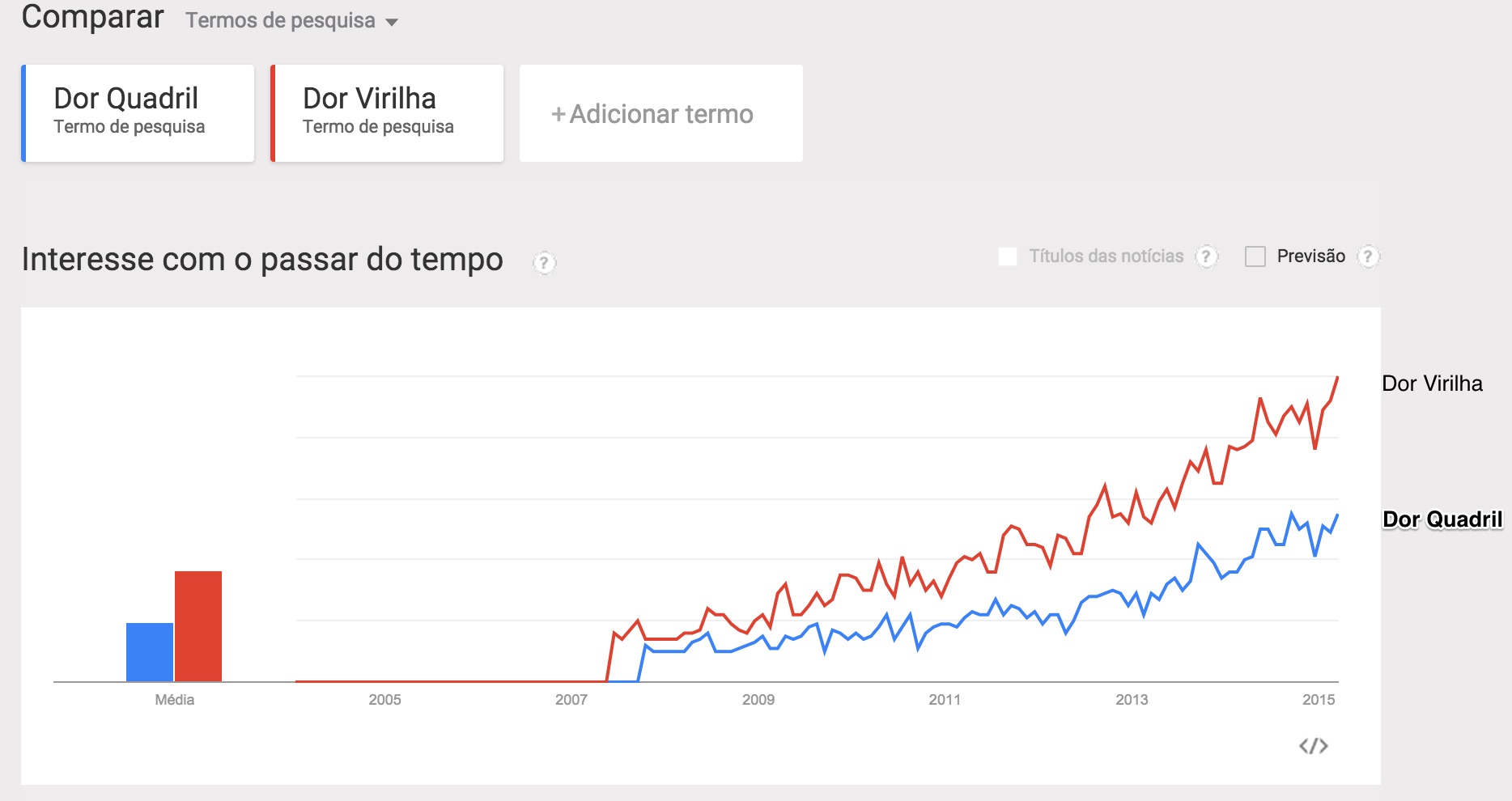Click the red color stripe on Dor Virilha card

tap(273, 113)
